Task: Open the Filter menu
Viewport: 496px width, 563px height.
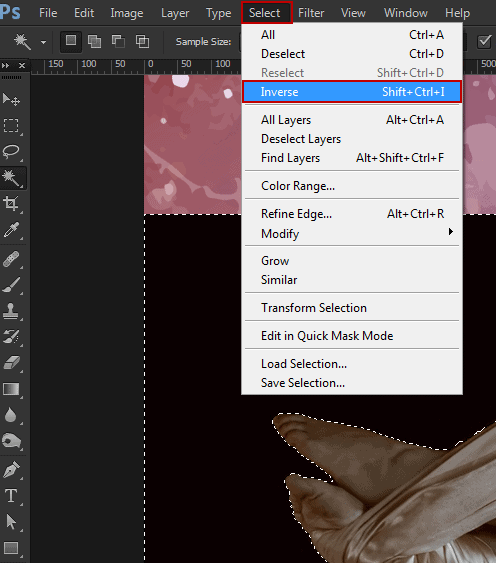Action: coord(311,13)
